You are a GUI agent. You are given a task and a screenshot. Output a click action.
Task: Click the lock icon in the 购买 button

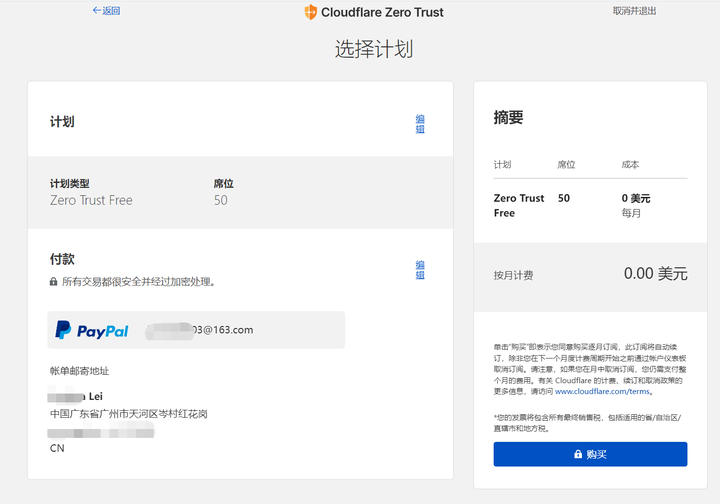[x=578, y=454]
